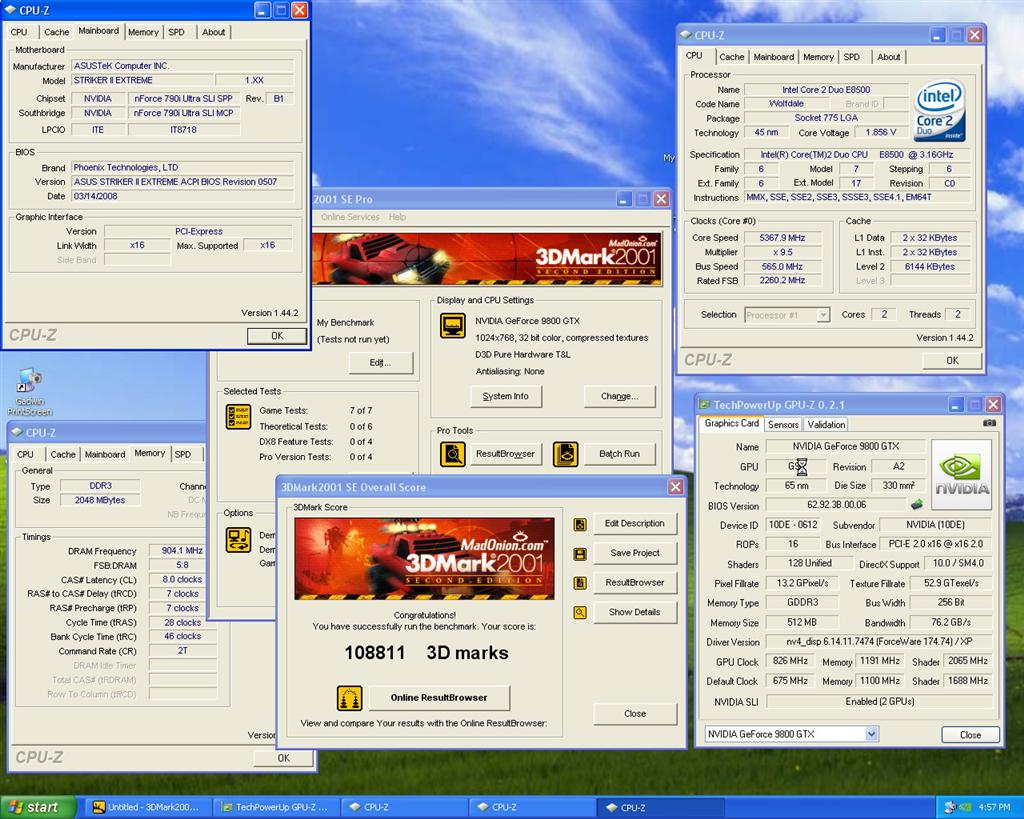The image size is (1024, 819).
Task: Click the System Info button
Action: tap(505, 396)
